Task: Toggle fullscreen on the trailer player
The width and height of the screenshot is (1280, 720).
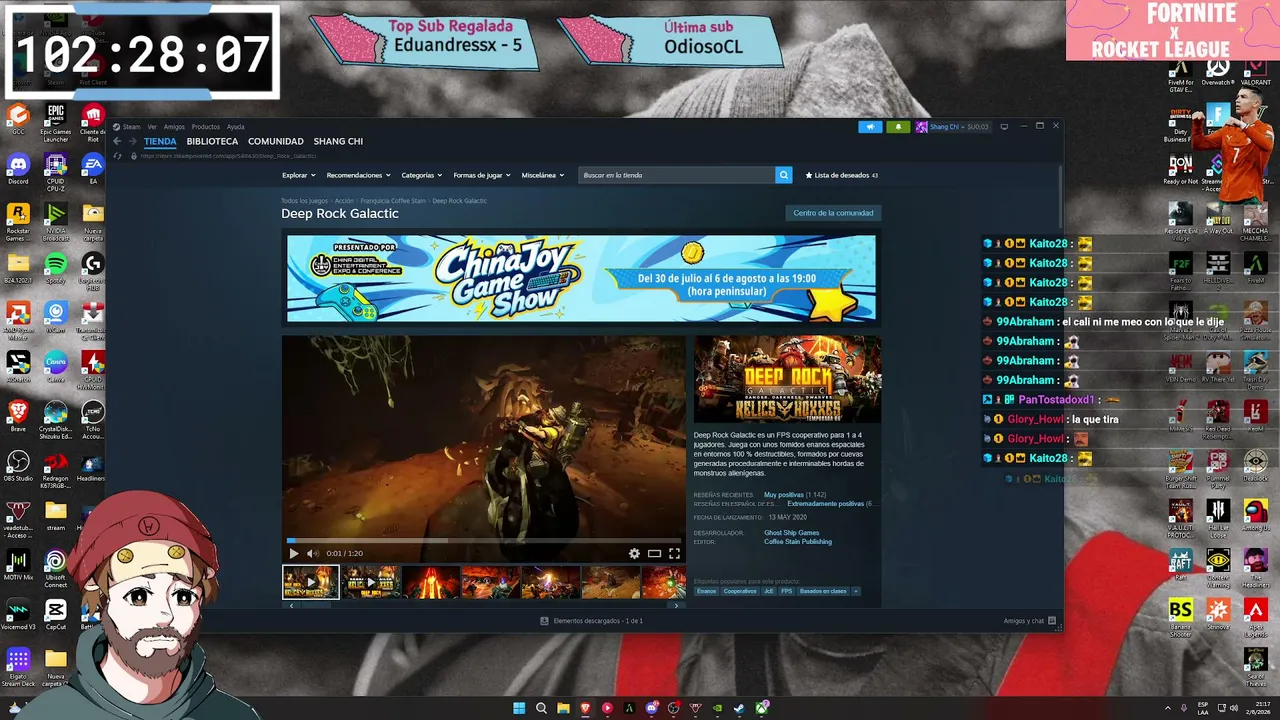Action: tap(674, 553)
